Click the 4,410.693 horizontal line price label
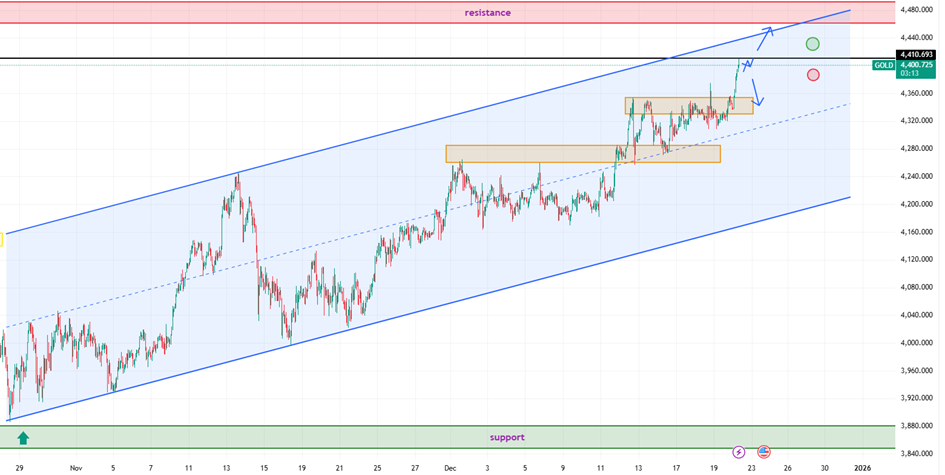 pos(916,54)
